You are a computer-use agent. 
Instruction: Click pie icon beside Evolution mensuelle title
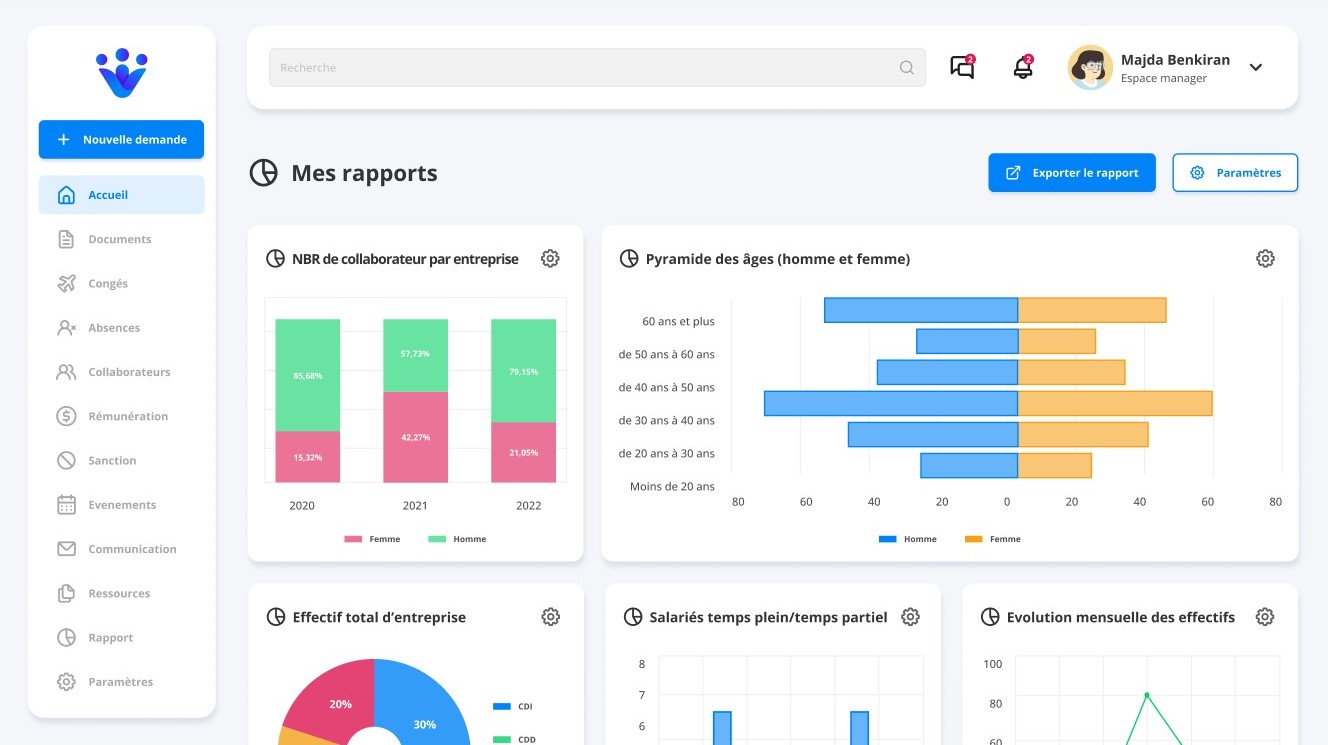click(990, 617)
